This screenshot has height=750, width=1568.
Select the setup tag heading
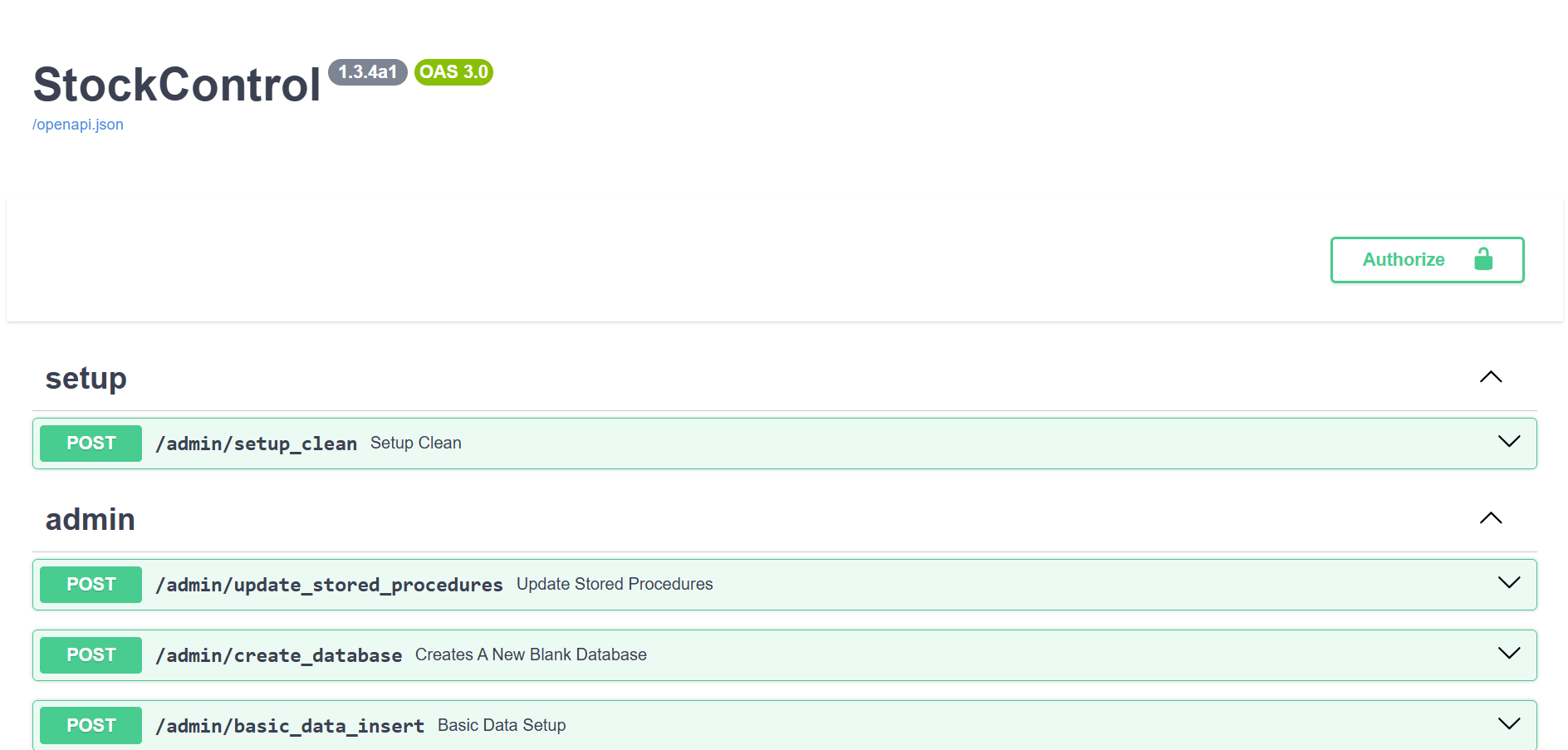point(86,378)
